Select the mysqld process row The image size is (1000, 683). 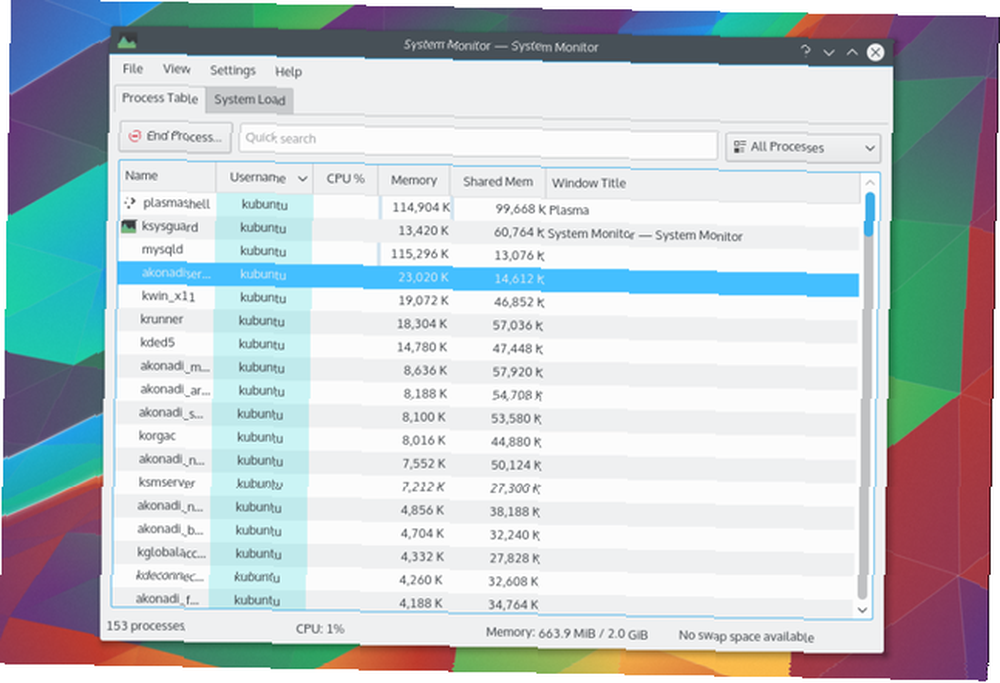[489, 253]
